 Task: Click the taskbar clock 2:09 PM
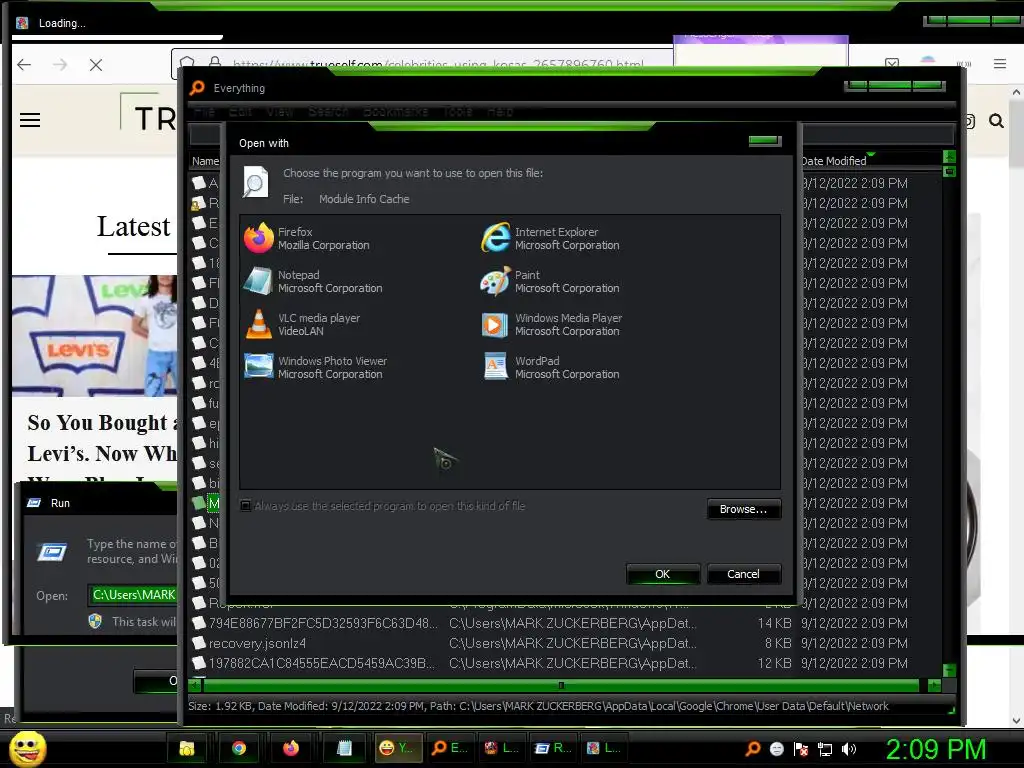[x=935, y=749]
